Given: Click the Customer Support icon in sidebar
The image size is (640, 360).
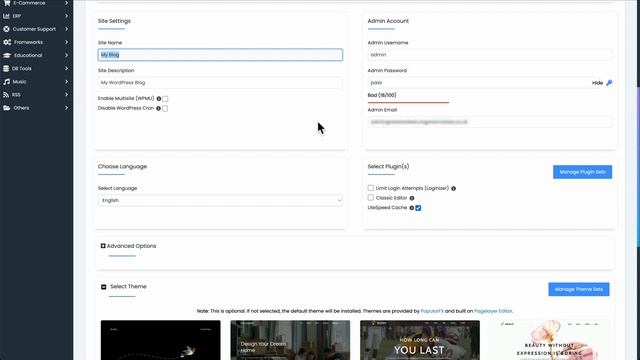Looking at the screenshot, I should 6,29.
